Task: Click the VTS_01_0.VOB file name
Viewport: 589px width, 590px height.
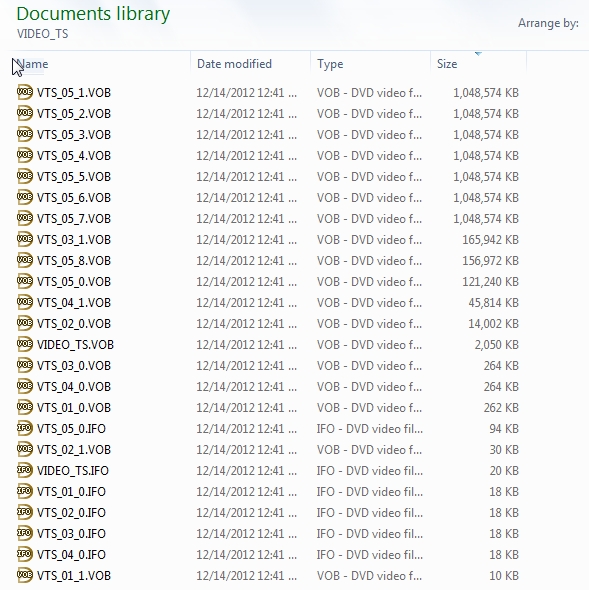Action: 74,408
